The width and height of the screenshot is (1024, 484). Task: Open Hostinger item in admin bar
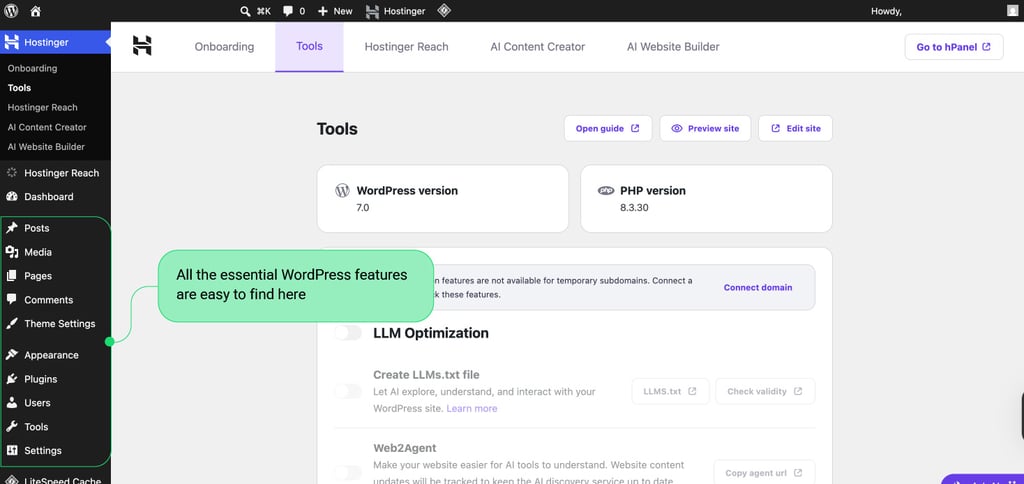coord(396,11)
